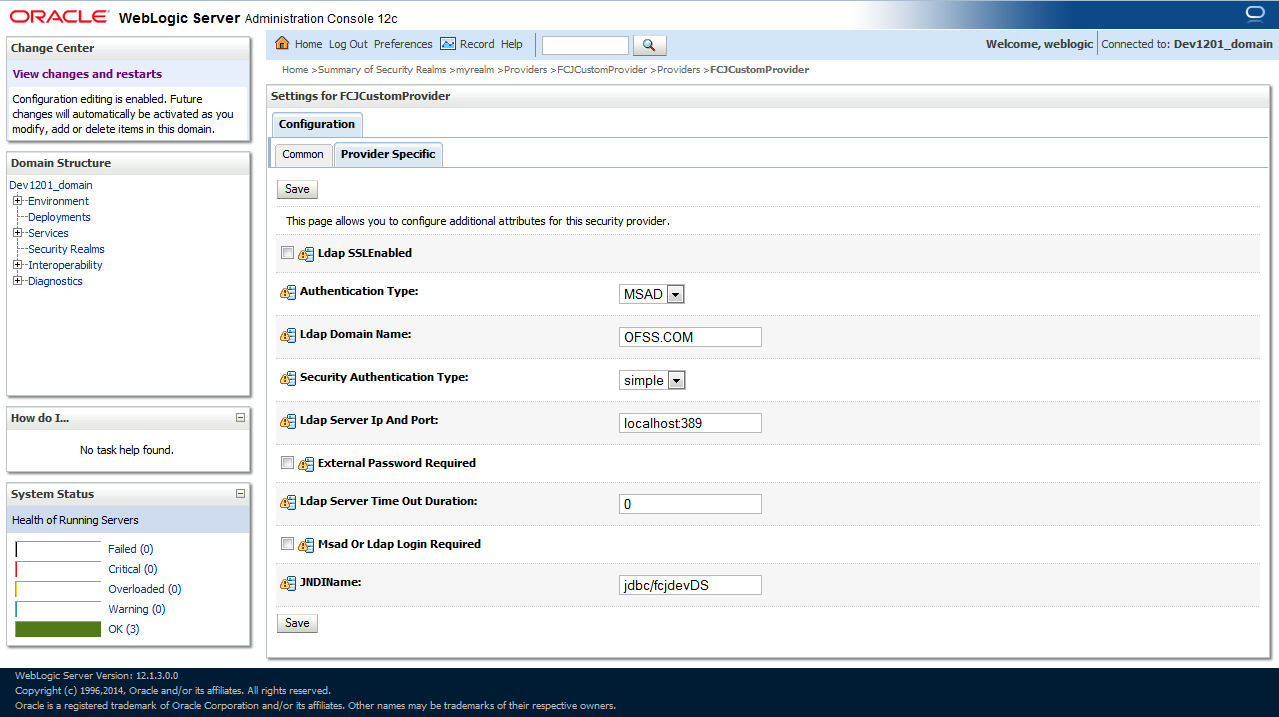This screenshot has width=1279, height=717.
Task: Click the JNDIName input field
Action: [x=690, y=585]
